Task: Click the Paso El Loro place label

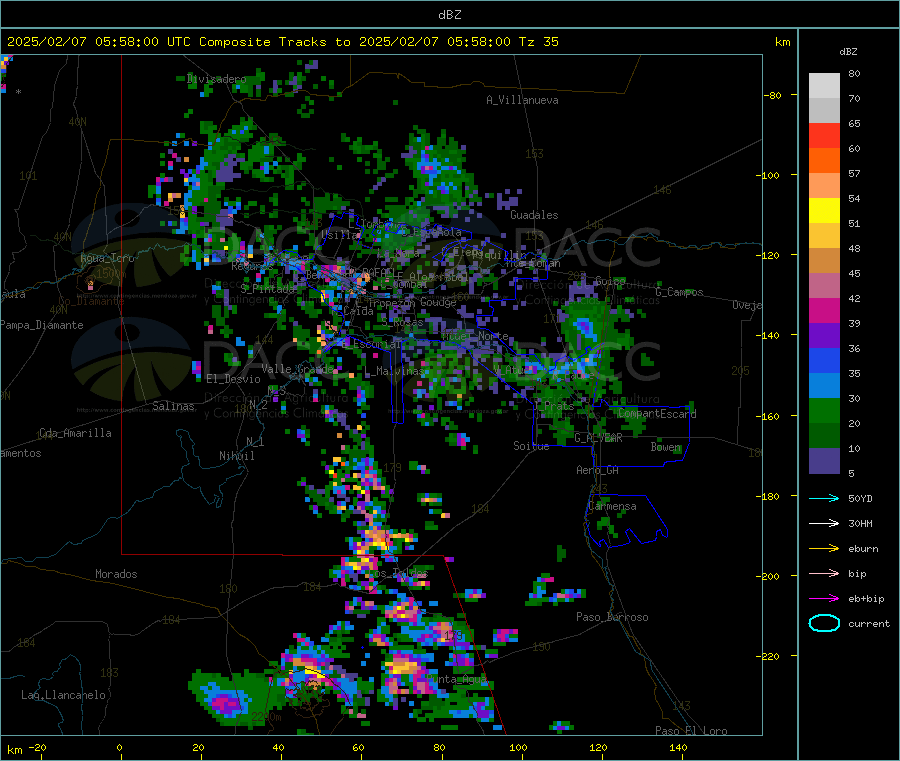Action: [x=691, y=731]
